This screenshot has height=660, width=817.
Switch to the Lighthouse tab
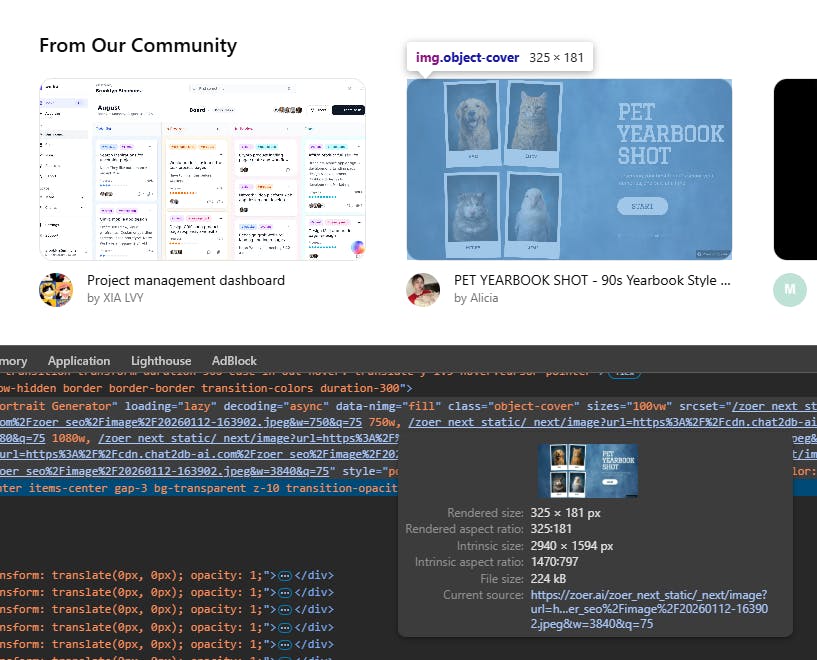[161, 360]
